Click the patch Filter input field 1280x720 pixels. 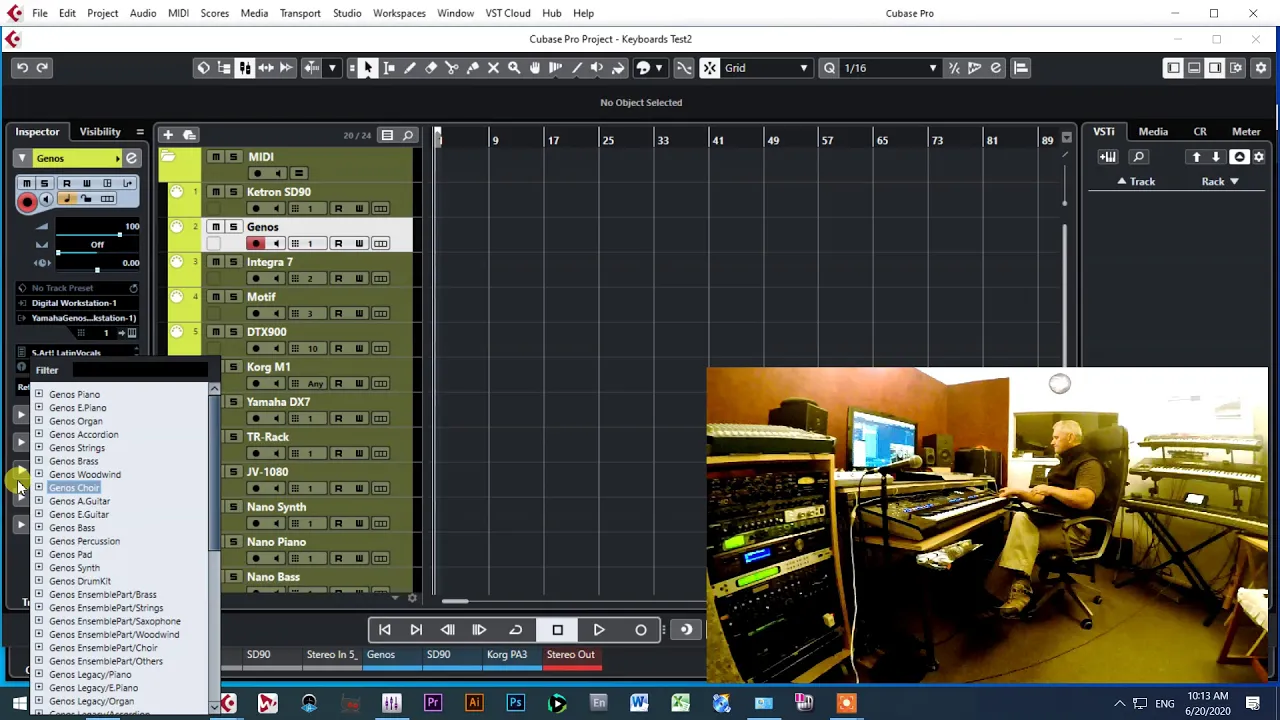coord(138,370)
